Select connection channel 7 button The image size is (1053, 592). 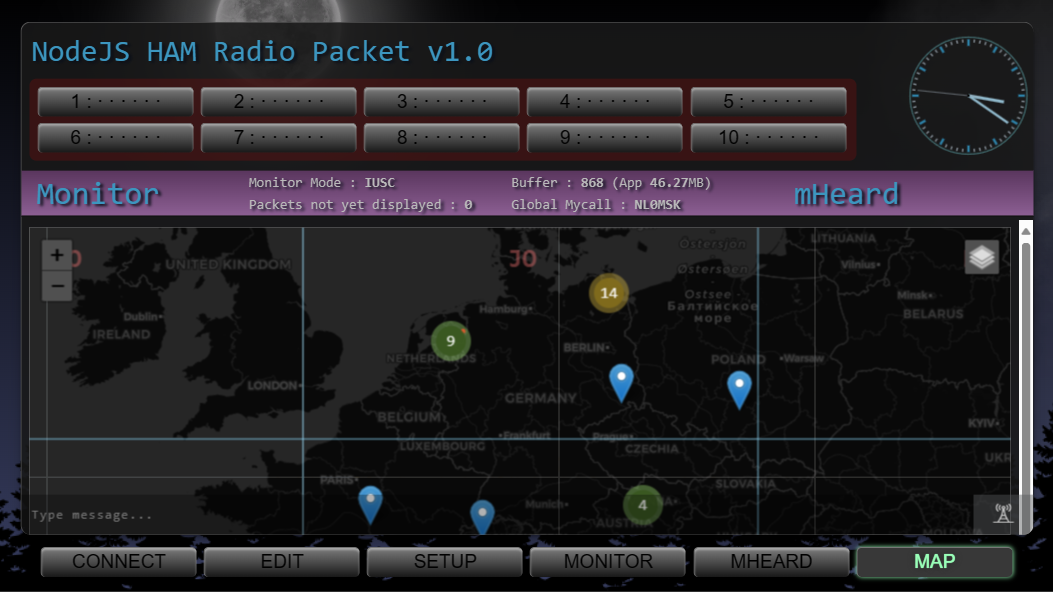click(279, 138)
